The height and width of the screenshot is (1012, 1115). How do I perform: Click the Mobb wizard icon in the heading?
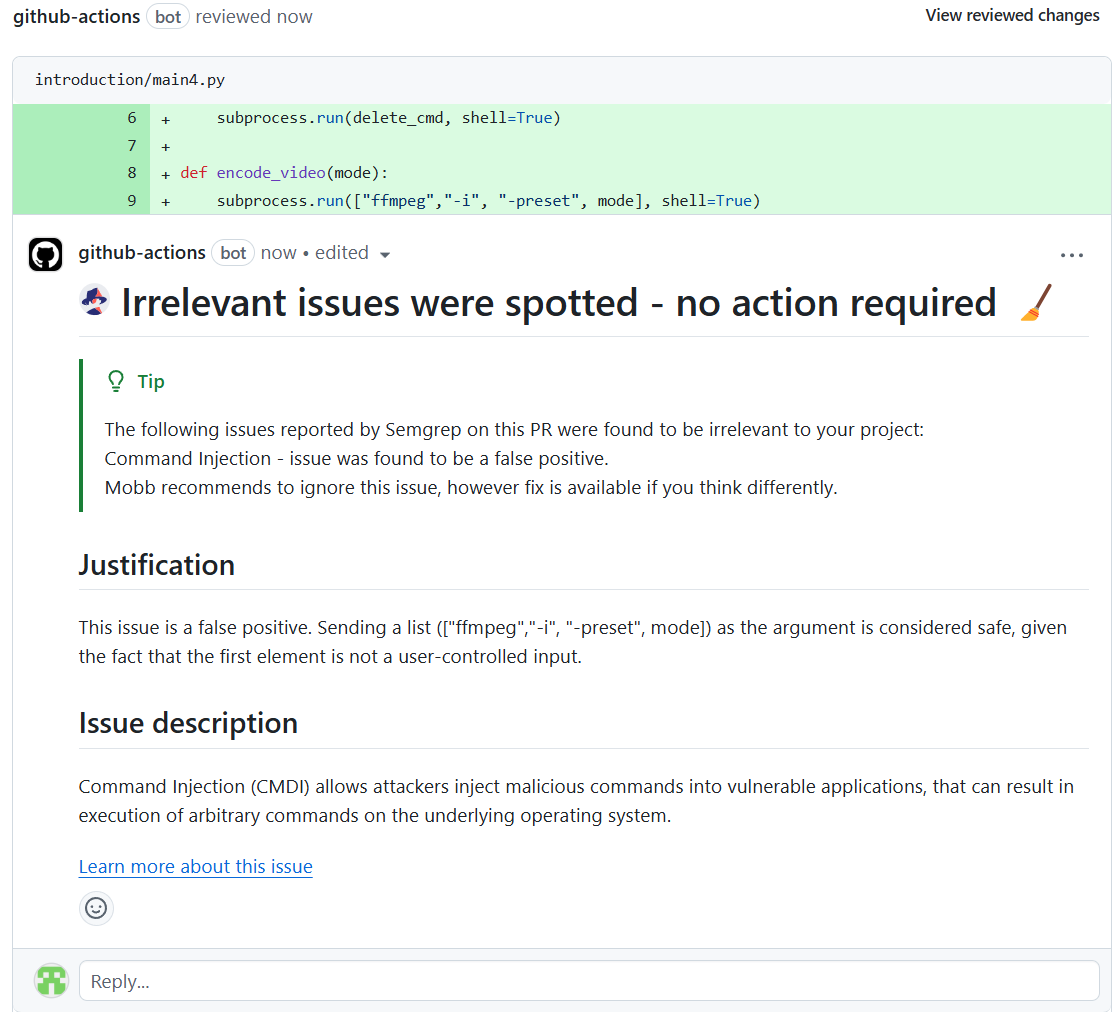pos(95,302)
